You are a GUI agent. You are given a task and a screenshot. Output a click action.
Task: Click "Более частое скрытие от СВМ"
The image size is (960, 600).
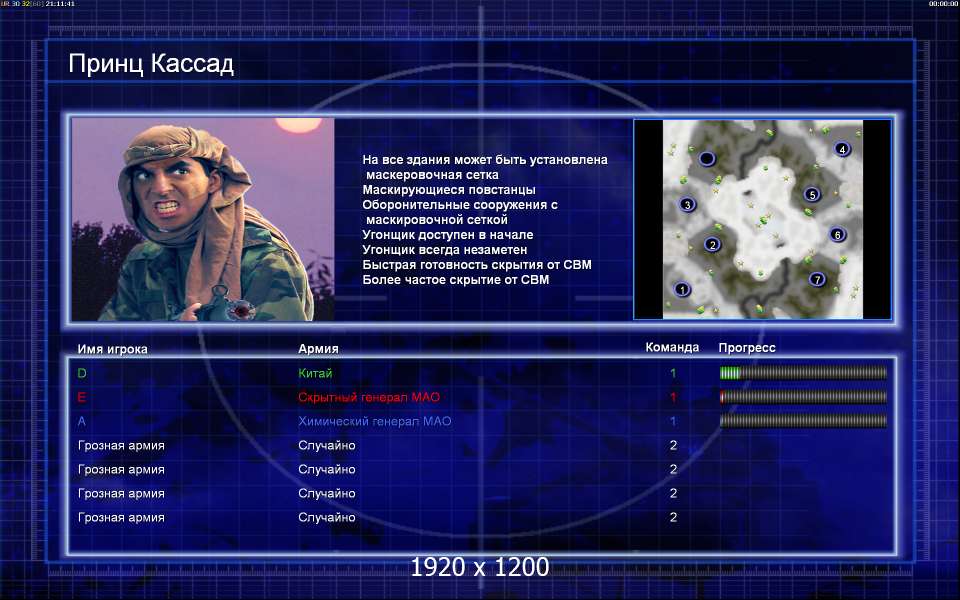456,280
